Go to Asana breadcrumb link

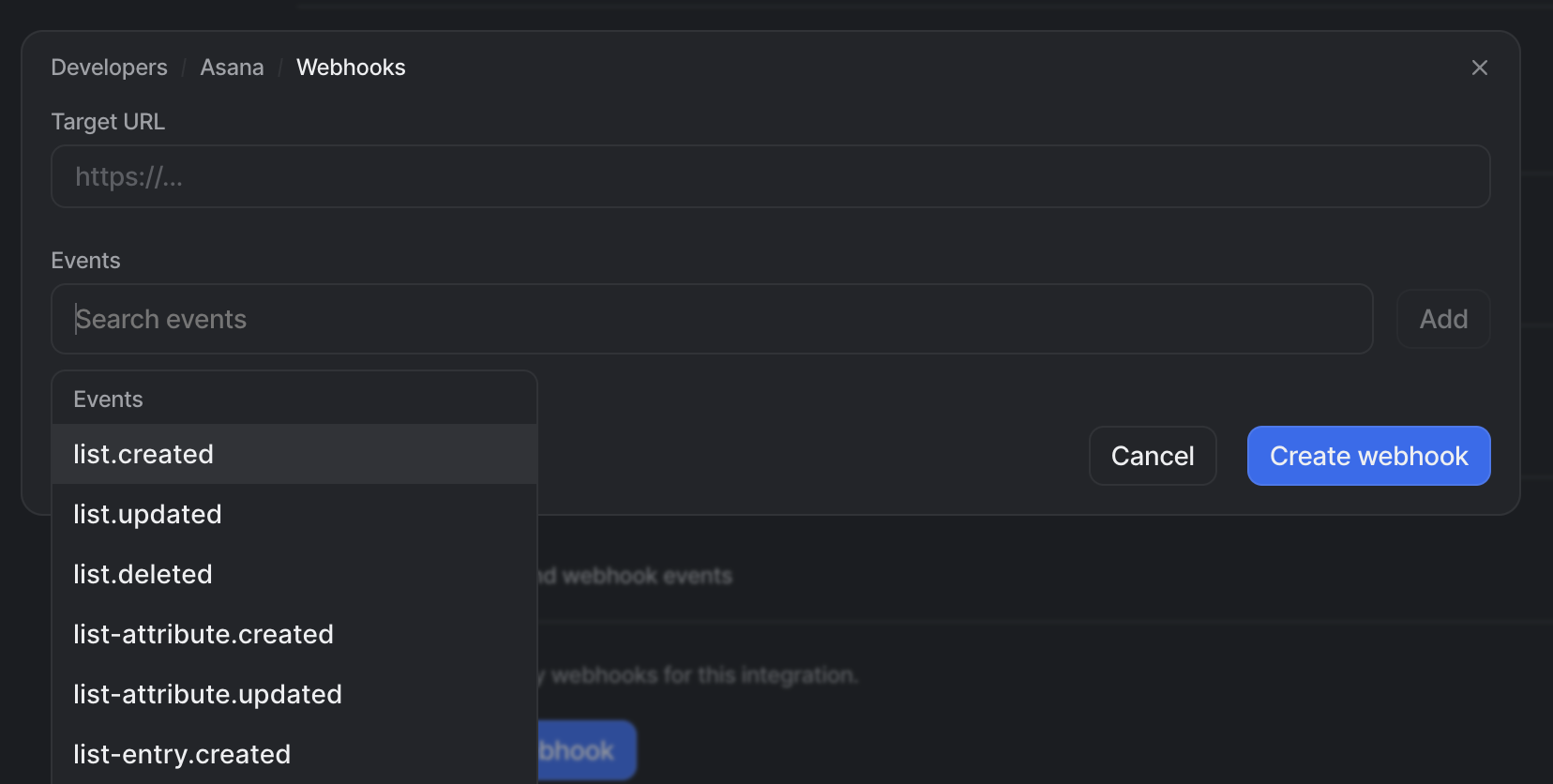coord(232,68)
